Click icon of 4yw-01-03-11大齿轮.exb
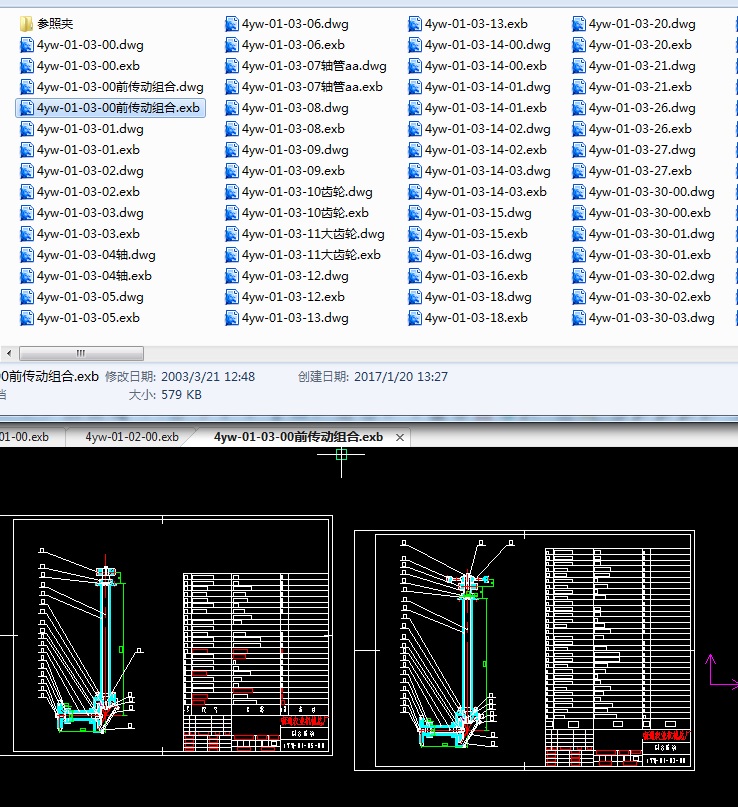Image resolution: width=738 pixels, height=807 pixels. [232, 255]
